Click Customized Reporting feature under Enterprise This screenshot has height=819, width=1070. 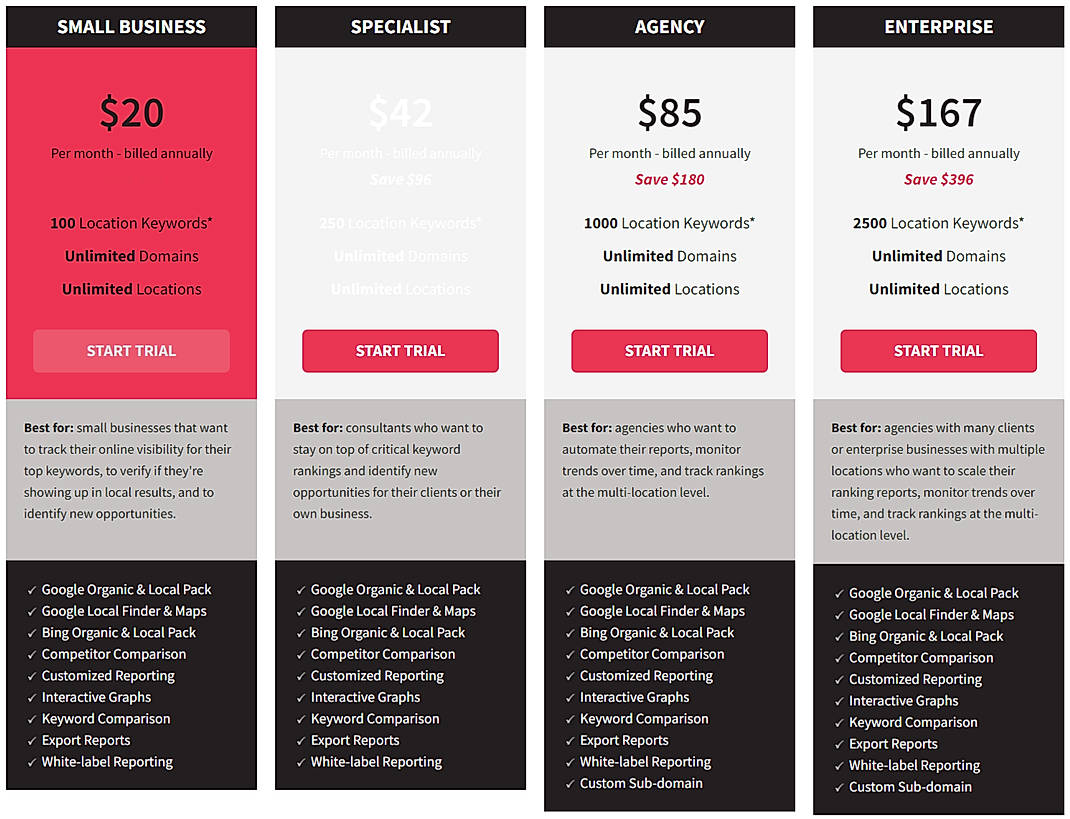pyautogui.click(x=915, y=679)
